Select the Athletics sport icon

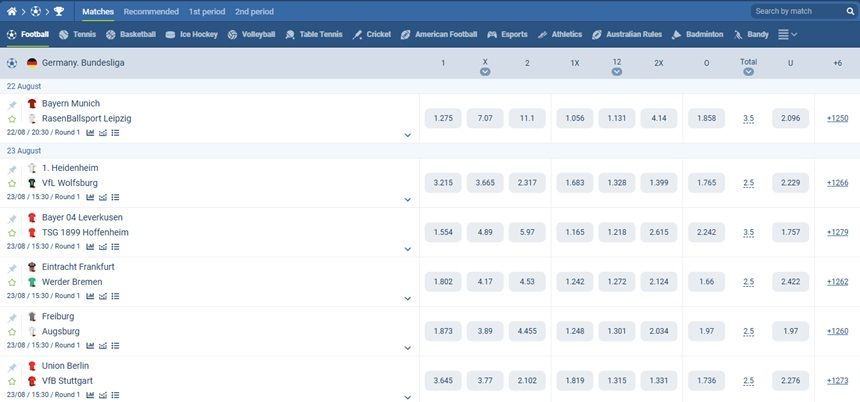point(542,35)
